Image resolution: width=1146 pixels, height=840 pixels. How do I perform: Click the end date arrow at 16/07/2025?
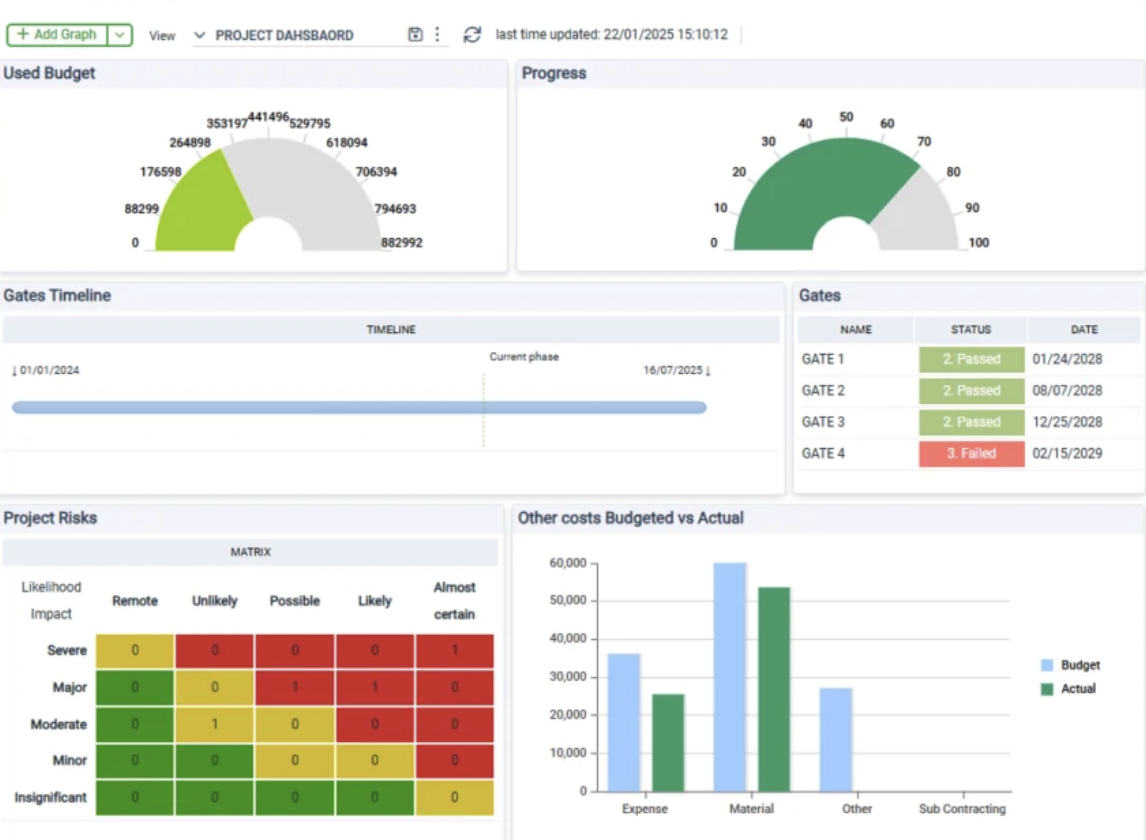click(x=708, y=370)
